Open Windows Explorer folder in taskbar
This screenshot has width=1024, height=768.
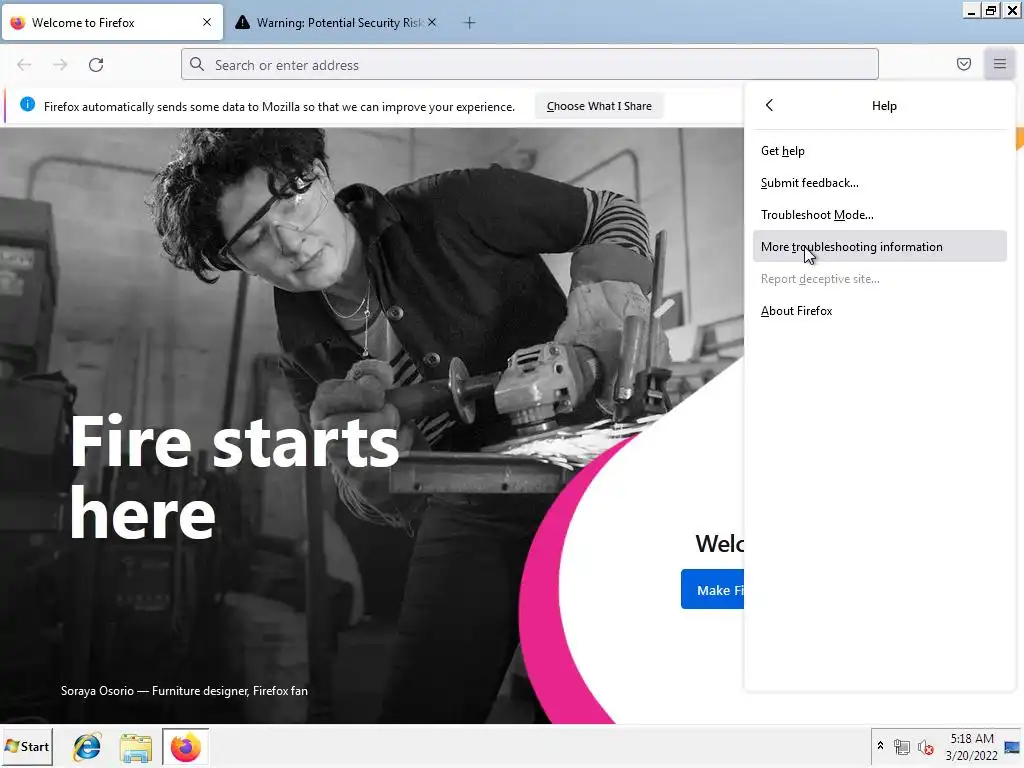(136, 747)
